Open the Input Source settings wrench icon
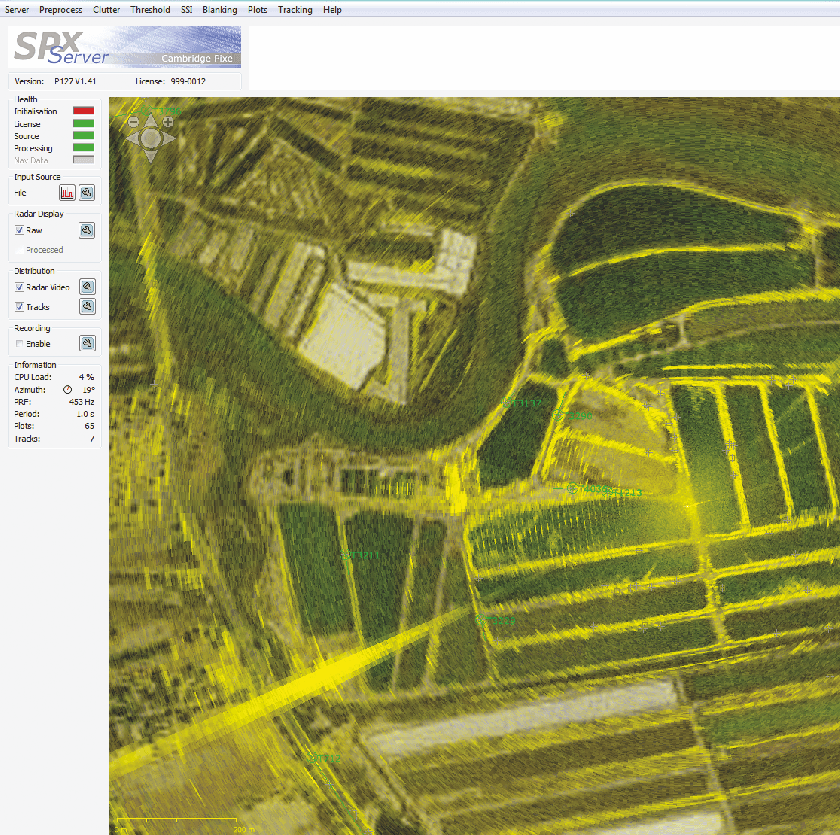Viewport: 840px width, 835px height. click(87, 193)
